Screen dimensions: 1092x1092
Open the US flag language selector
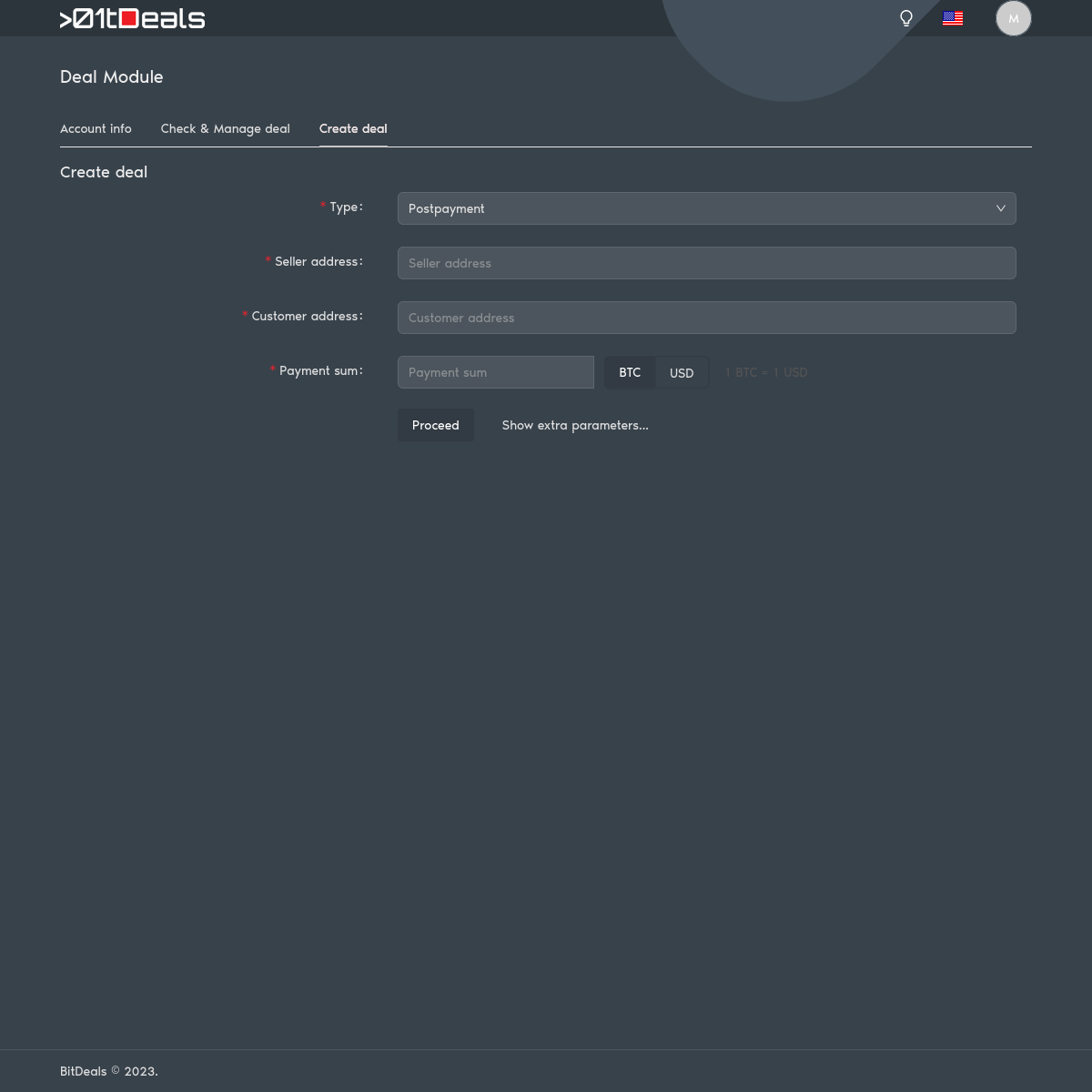click(953, 18)
